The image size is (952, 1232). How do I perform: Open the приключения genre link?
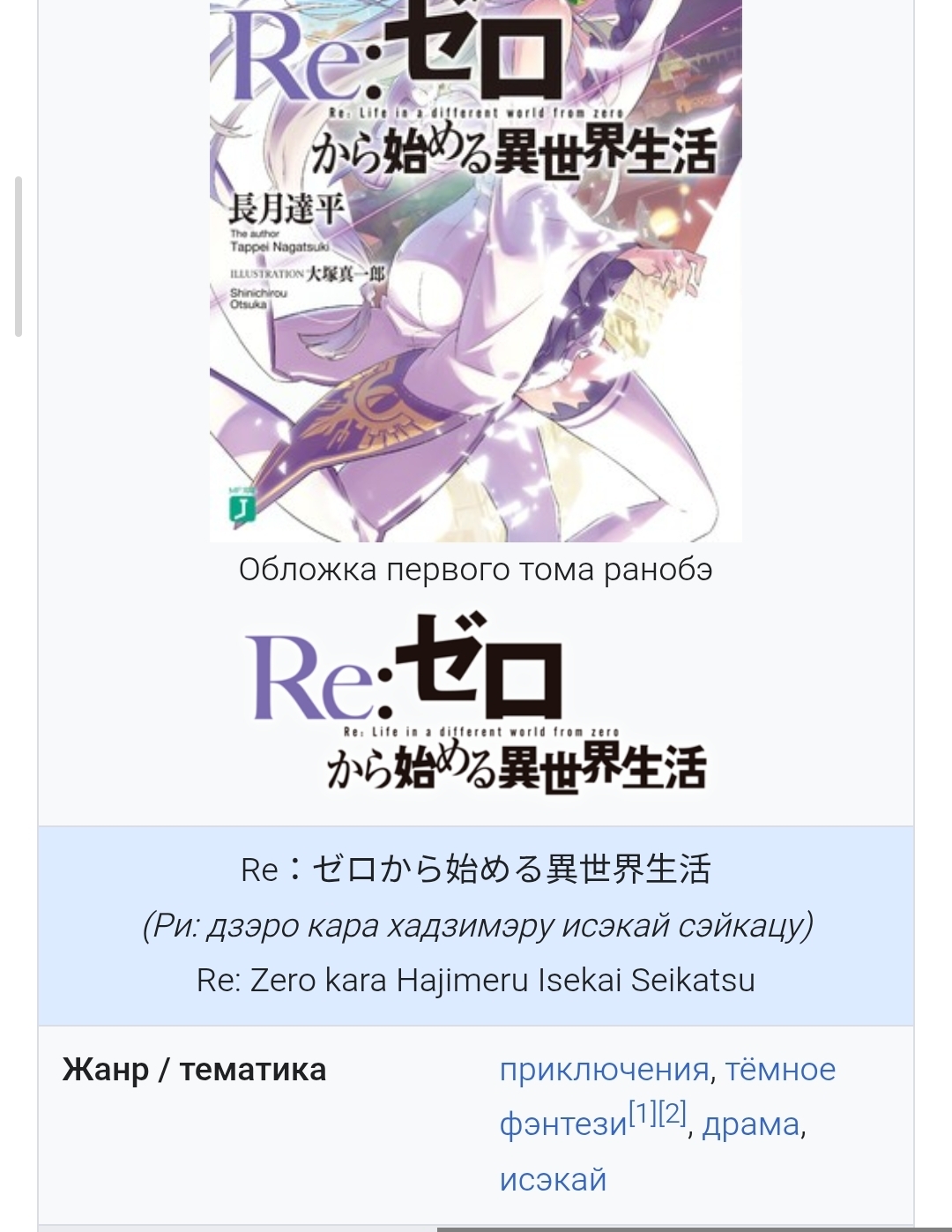[x=604, y=1069]
